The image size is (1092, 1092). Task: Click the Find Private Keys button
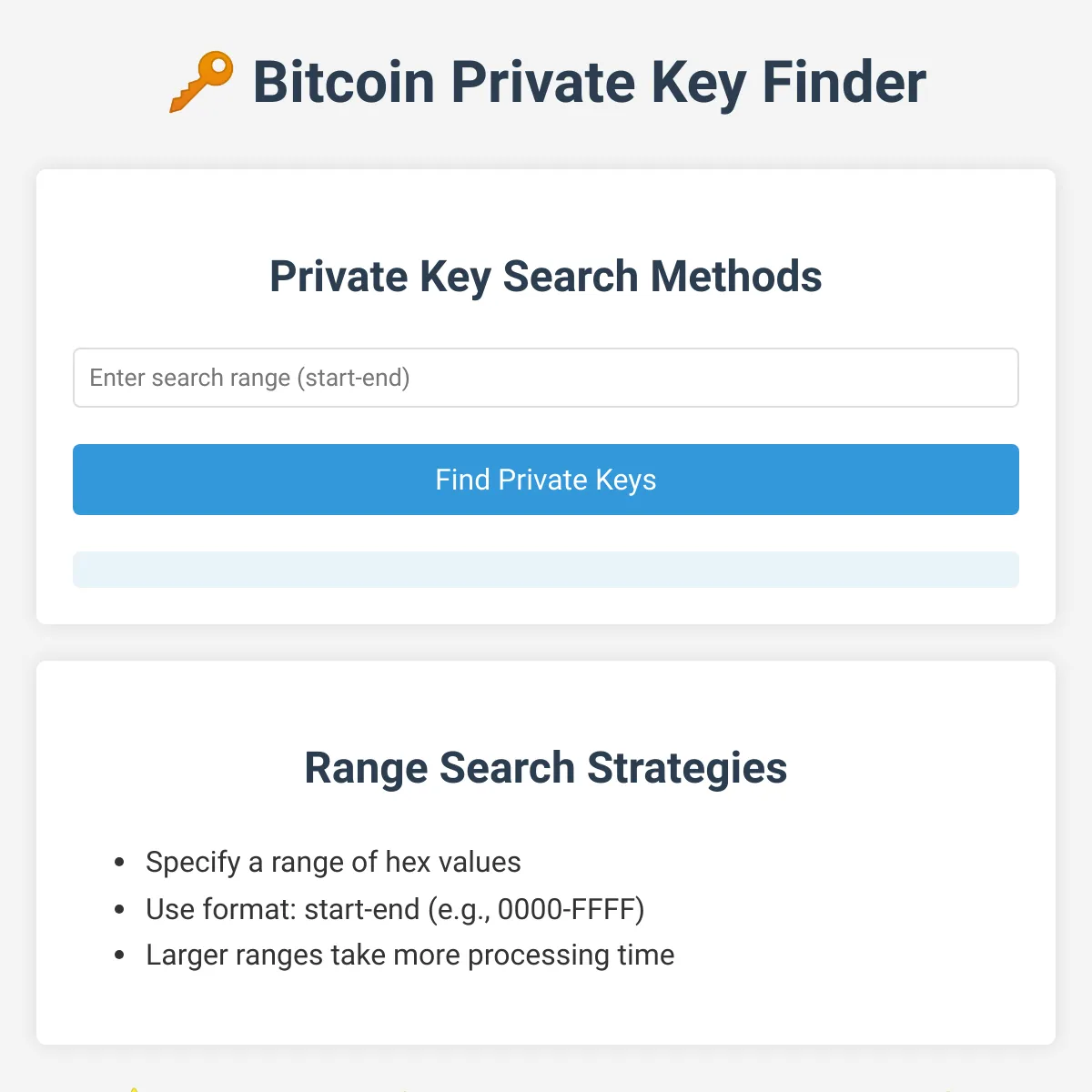click(x=546, y=480)
